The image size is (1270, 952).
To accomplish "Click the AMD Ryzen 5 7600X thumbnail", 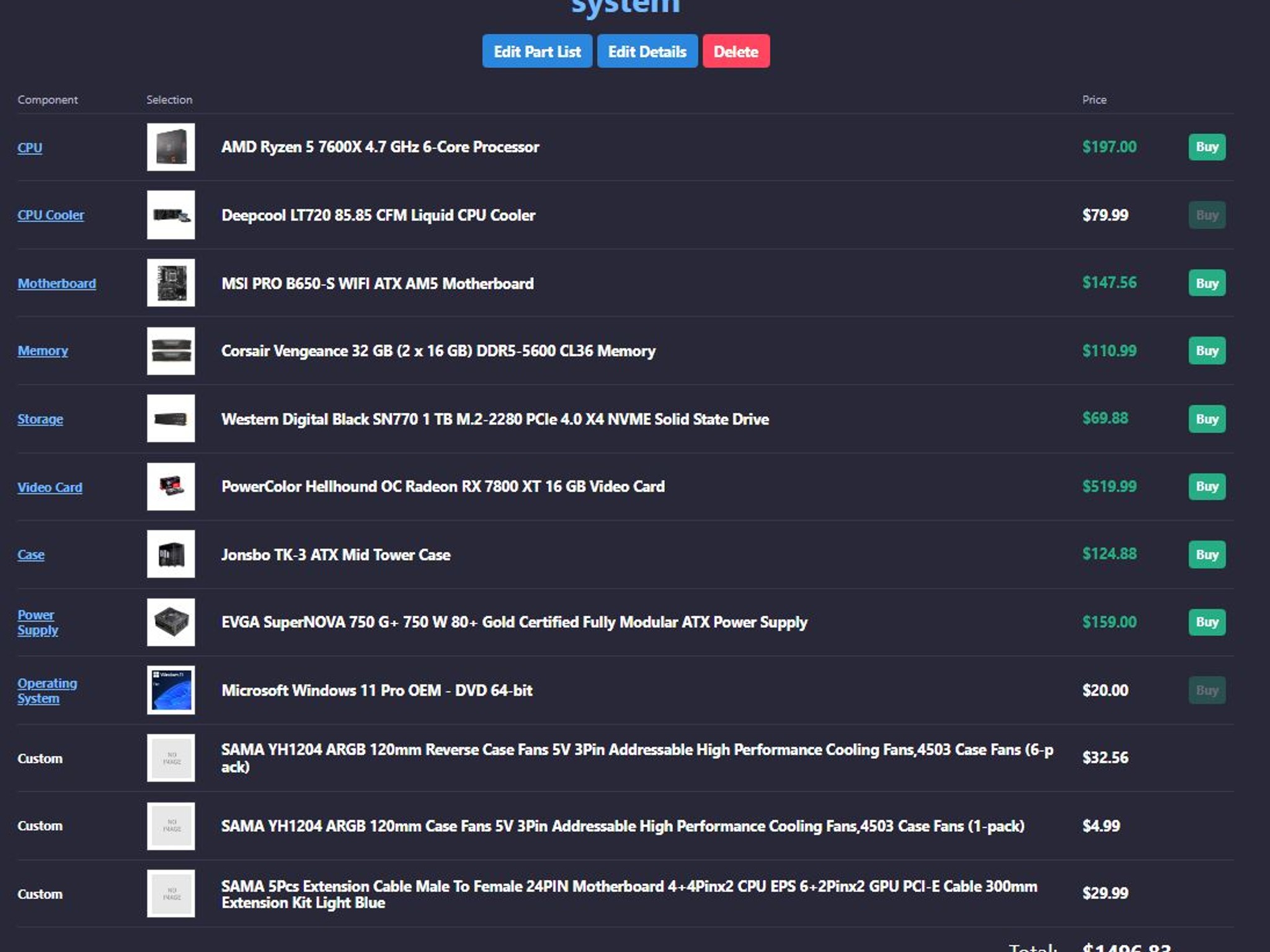I will tap(171, 147).
